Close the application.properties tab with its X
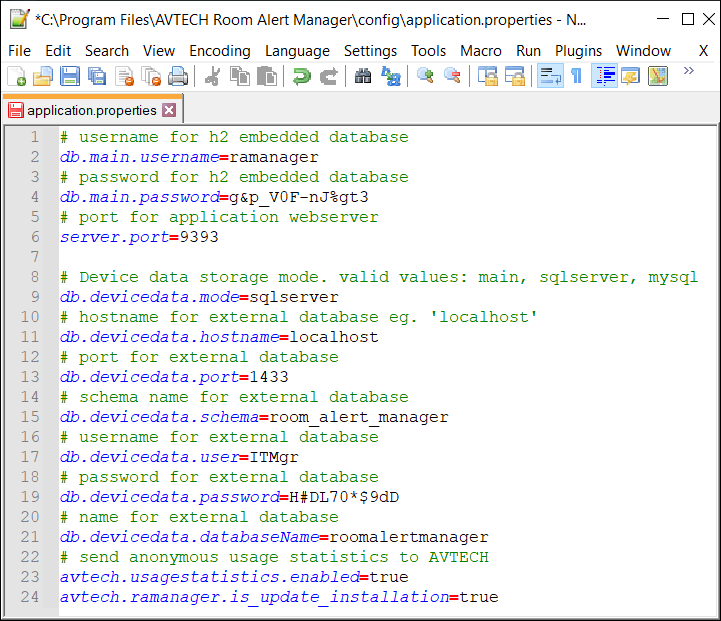Image resolution: width=721 pixels, height=621 pixels. pos(168,110)
